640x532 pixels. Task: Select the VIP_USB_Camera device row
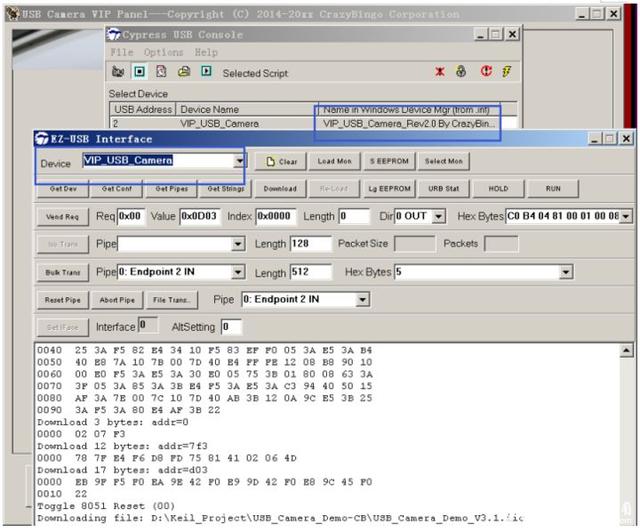tap(313, 123)
